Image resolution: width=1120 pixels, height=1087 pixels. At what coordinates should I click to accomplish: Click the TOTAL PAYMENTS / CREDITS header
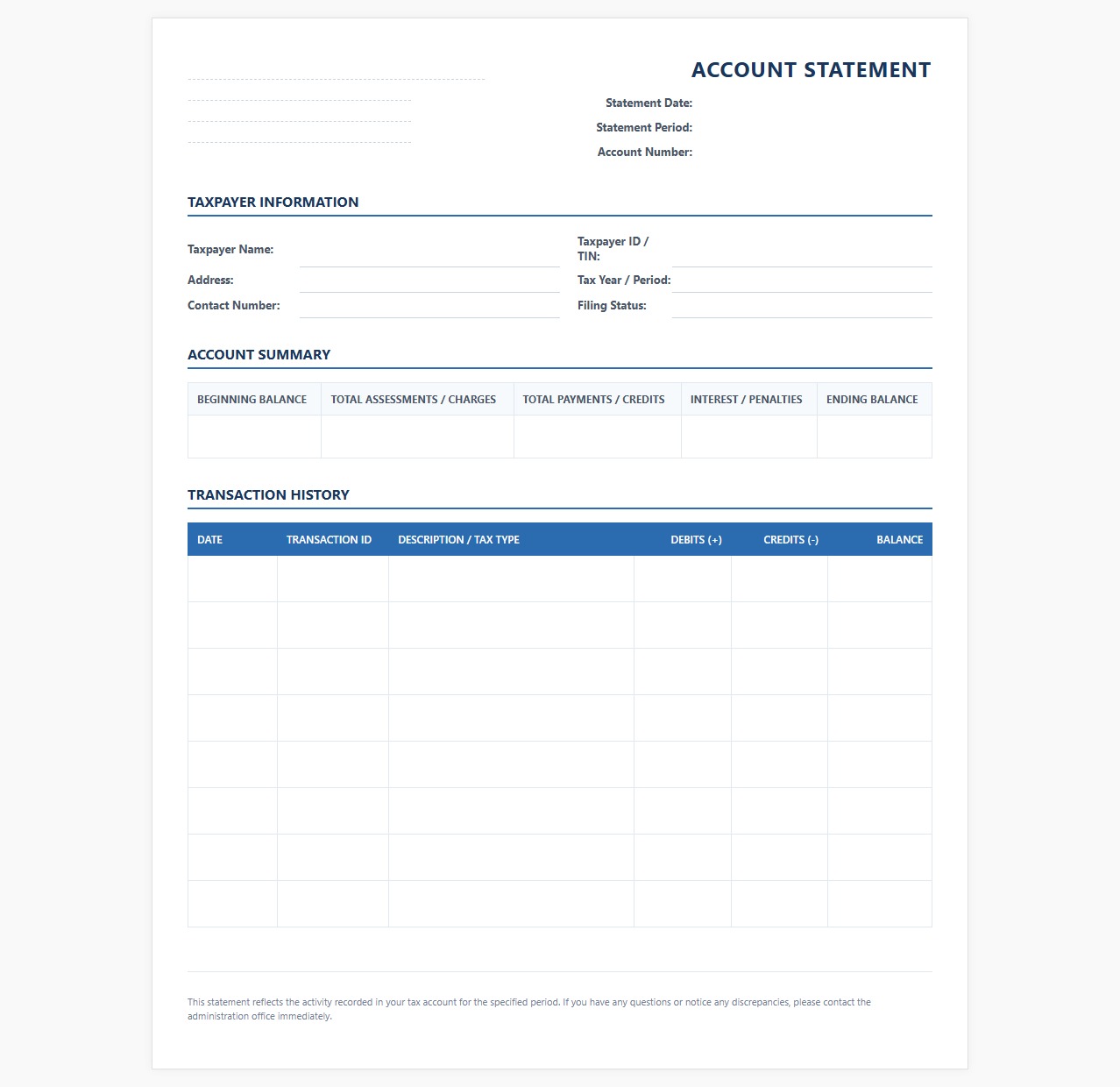(598, 400)
